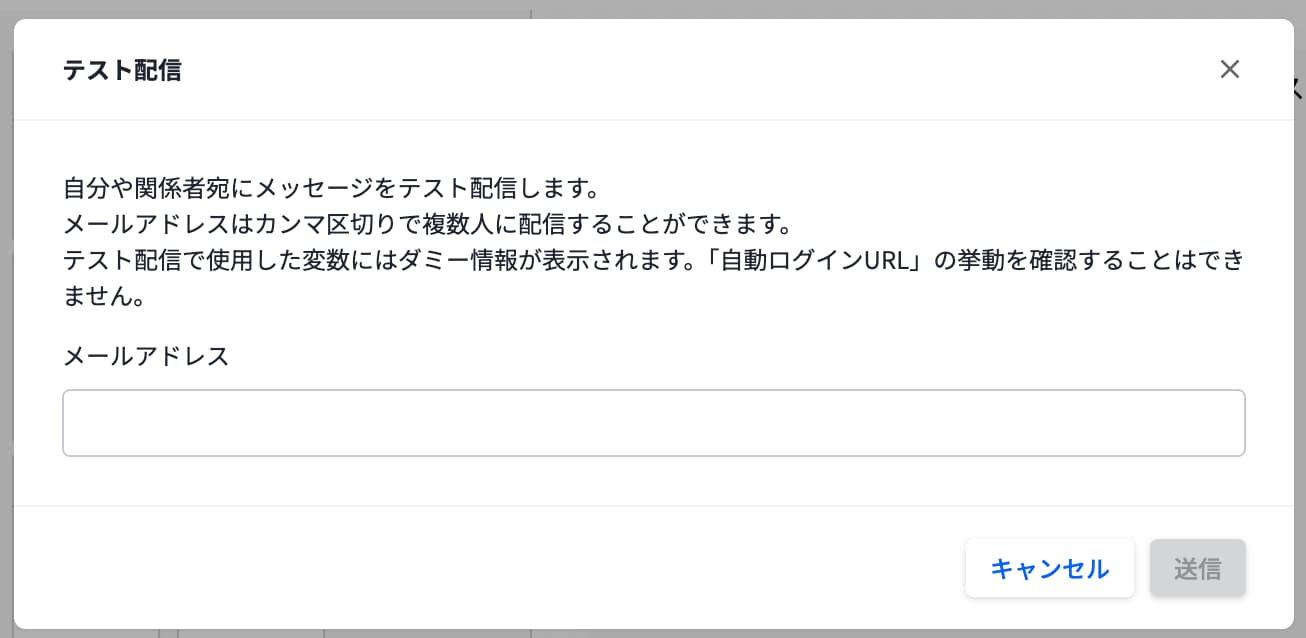Image resolution: width=1306 pixels, height=638 pixels.
Task: Dismiss the modal using the X icon
Action: pyautogui.click(x=1229, y=69)
